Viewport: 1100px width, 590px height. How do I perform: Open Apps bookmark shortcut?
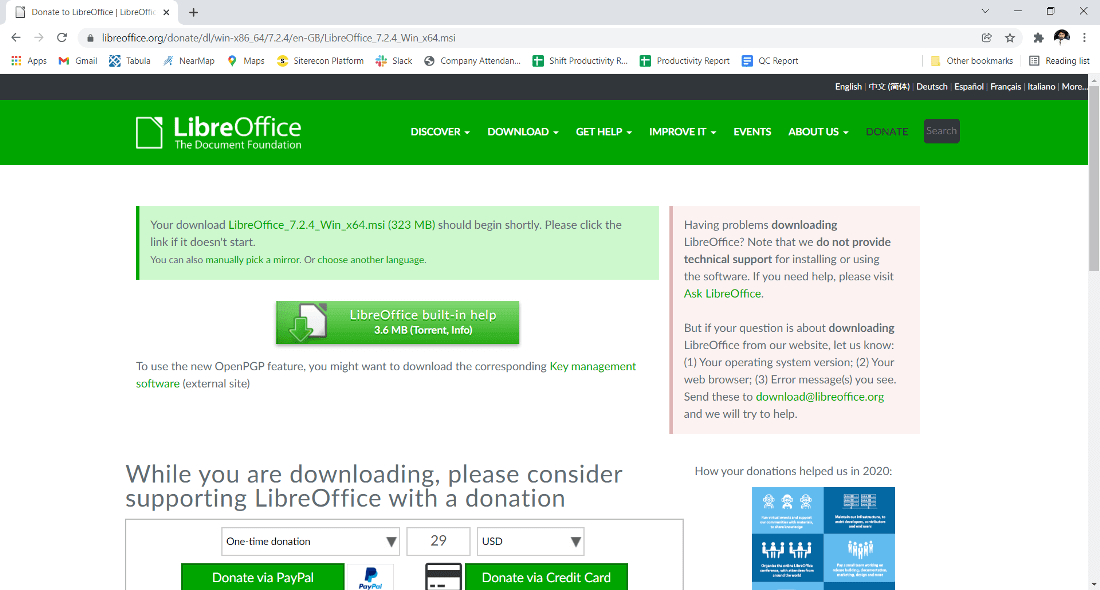29,61
